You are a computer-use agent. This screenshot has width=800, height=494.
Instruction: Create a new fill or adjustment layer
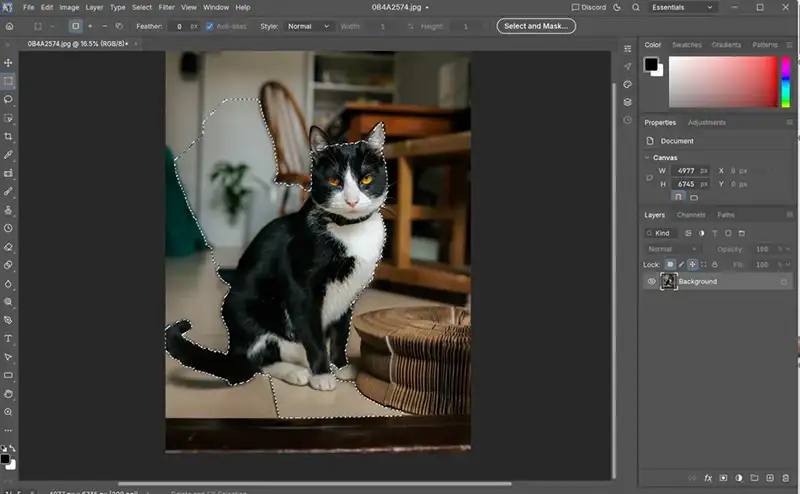click(739, 478)
